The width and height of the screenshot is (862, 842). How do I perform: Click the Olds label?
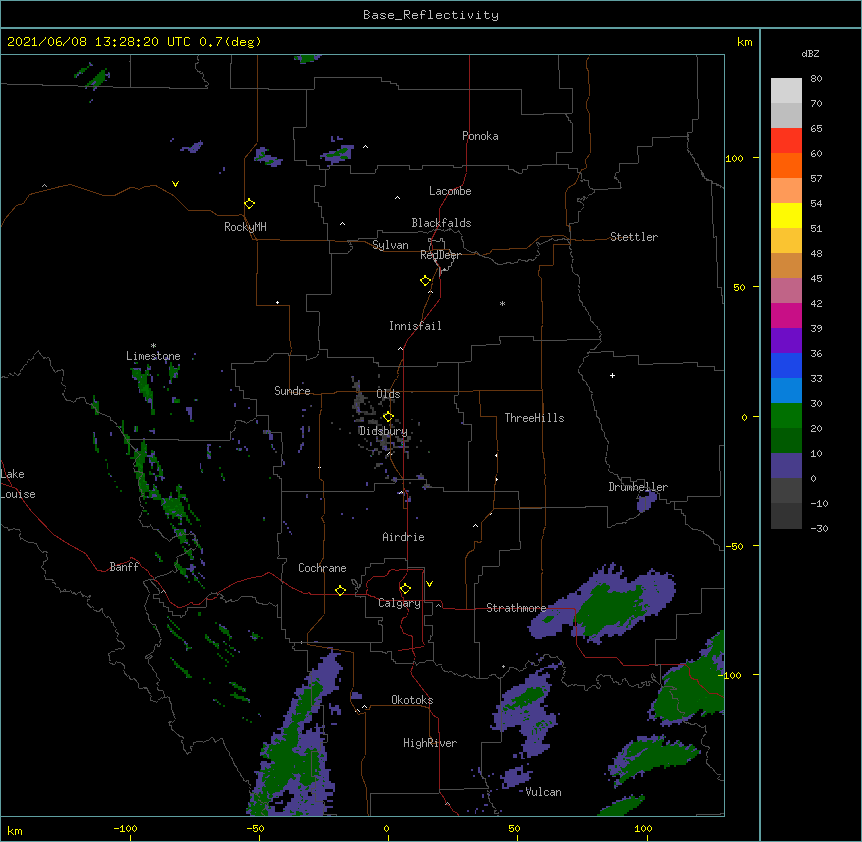[388, 394]
